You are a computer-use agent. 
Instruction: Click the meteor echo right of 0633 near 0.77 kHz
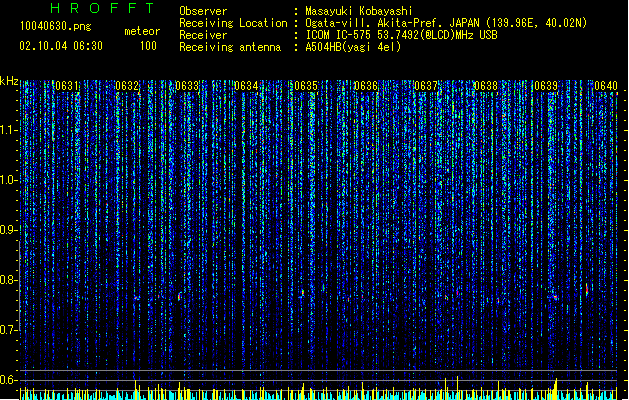(x=179, y=297)
